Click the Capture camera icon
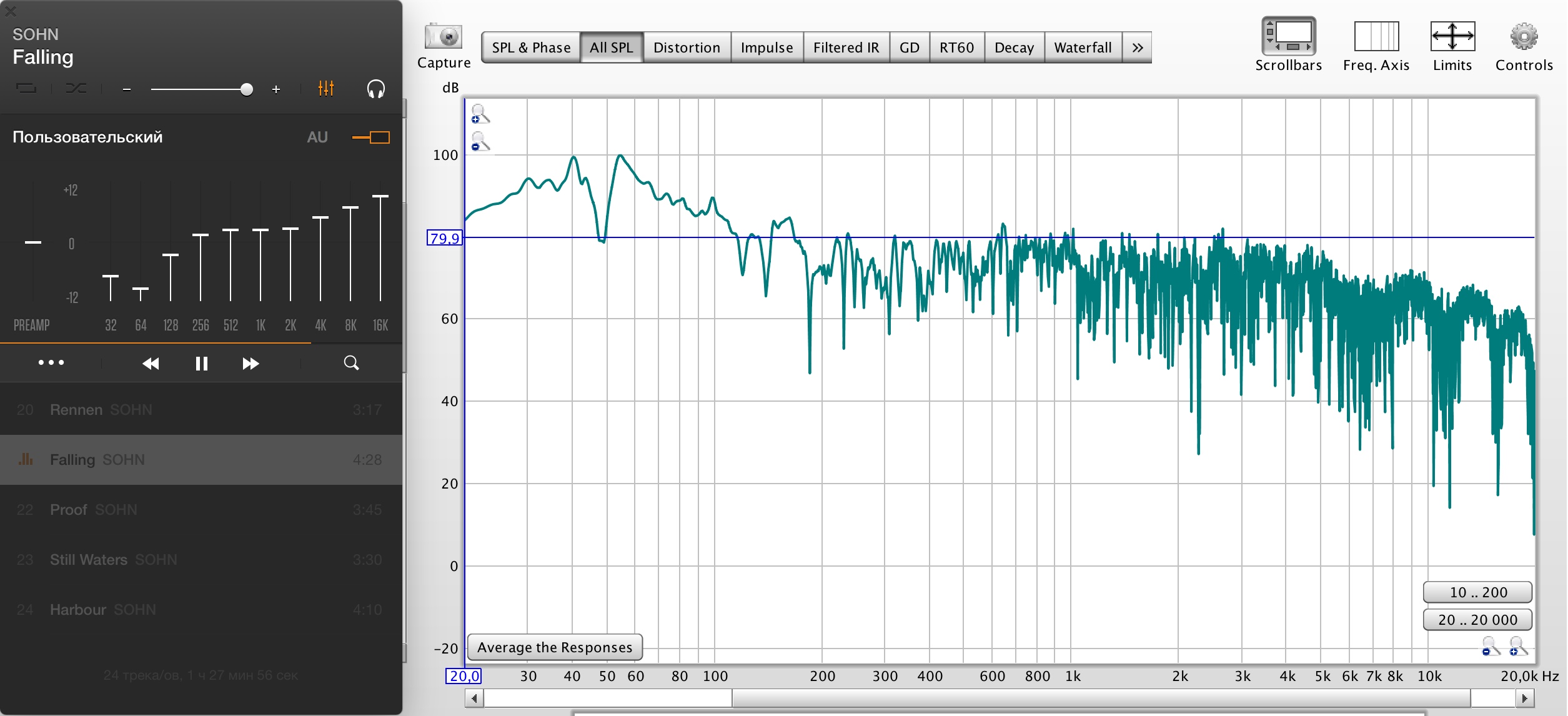Viewport: 1568px width, 716px height. pos(443,37)
